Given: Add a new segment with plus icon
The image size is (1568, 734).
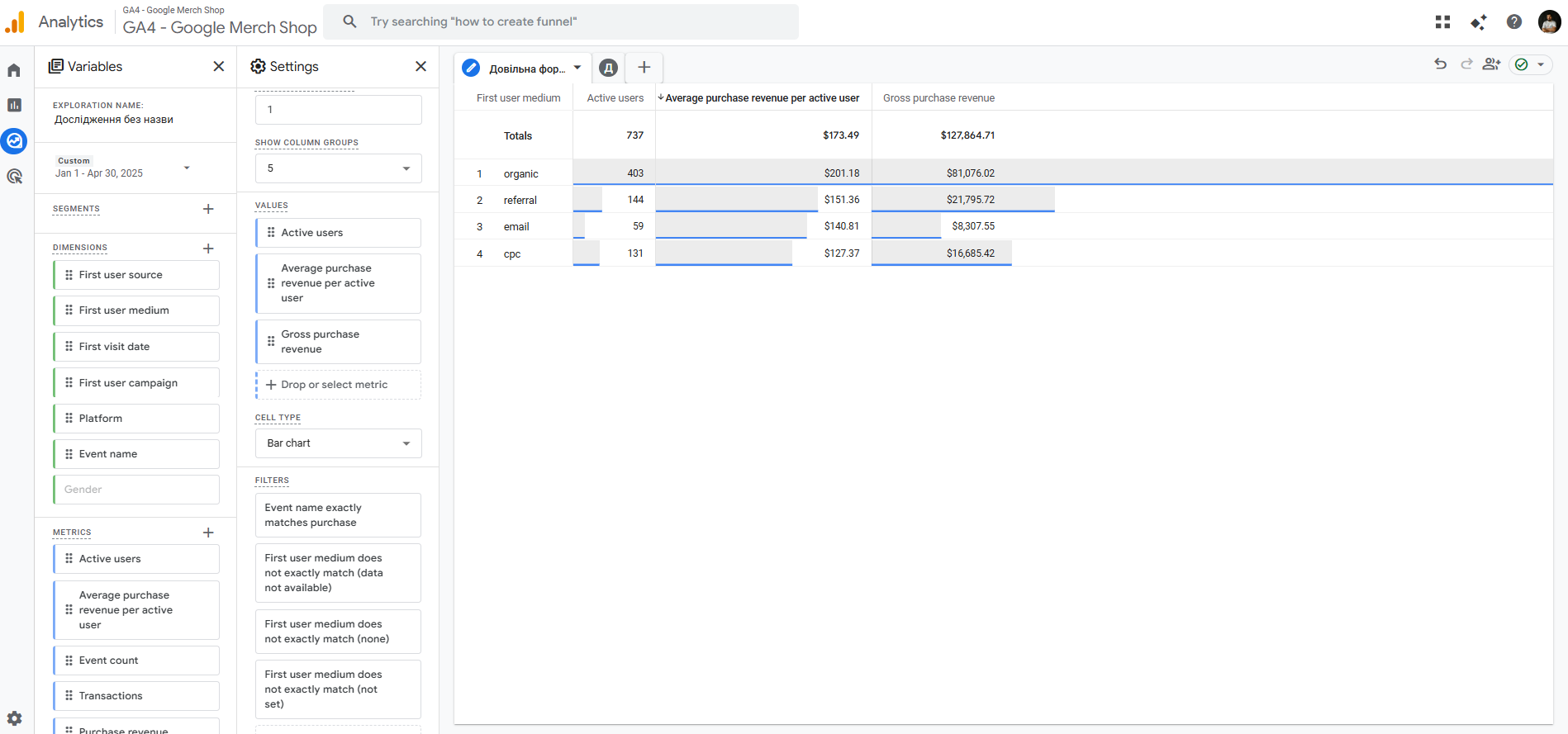Looking at the screenshot, I should [x=208, y=209].
